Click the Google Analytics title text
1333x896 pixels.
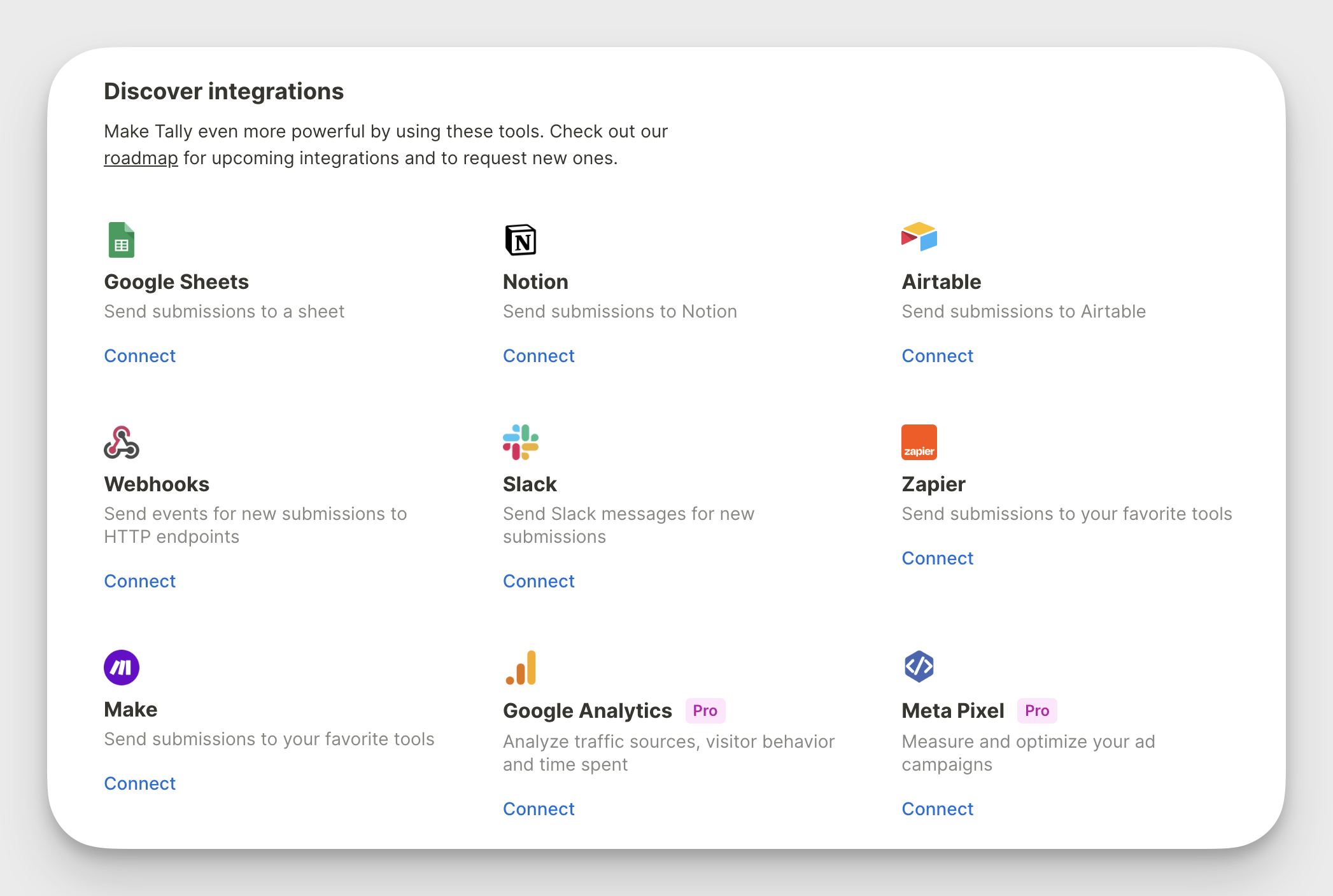coord(588,711)
